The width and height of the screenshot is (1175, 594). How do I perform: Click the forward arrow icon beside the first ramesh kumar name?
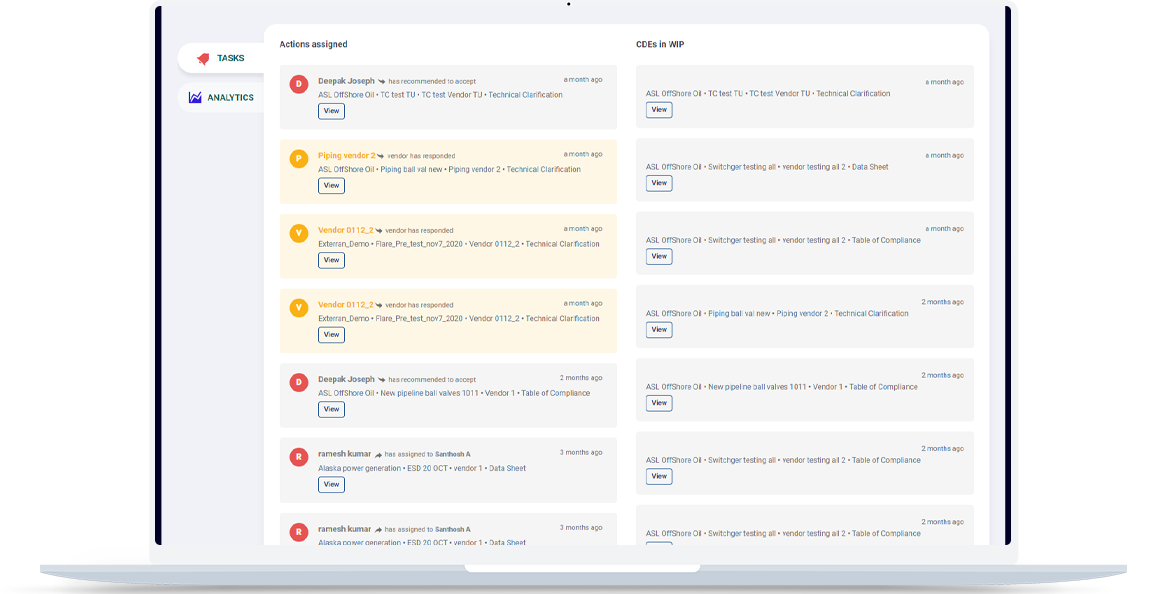coord(379,454)
